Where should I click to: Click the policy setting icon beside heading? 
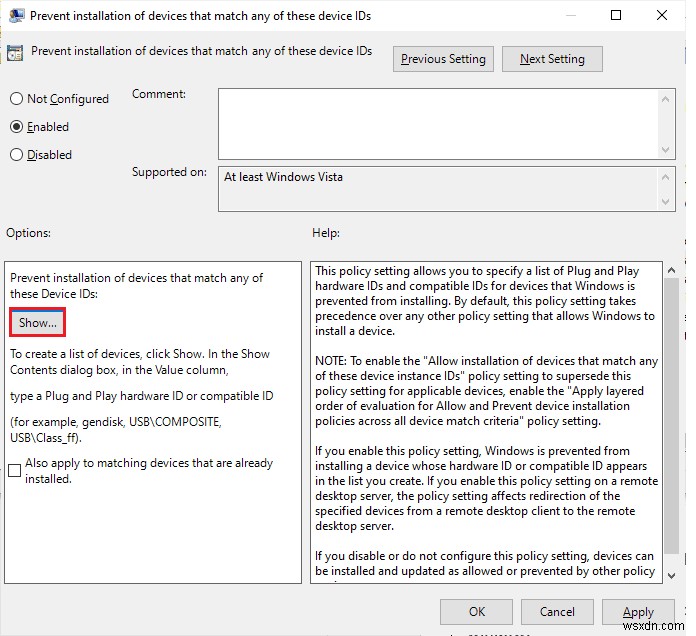15,53
